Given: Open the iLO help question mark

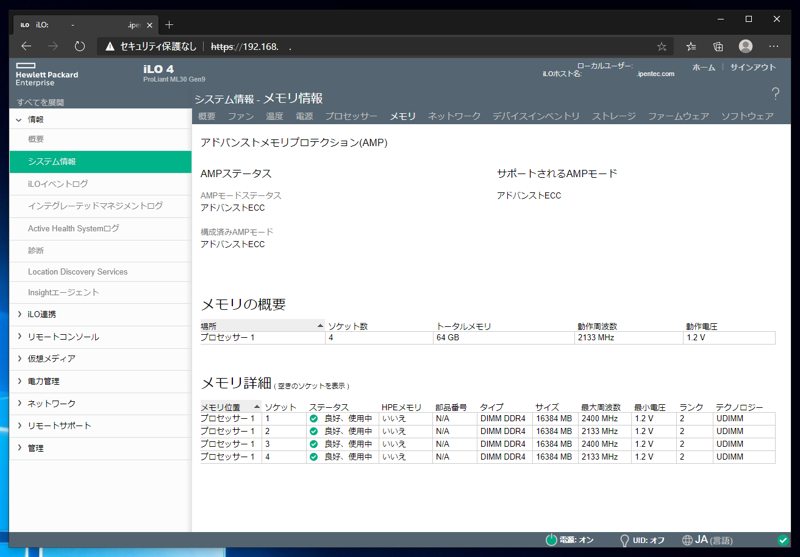Looking at the screenshot, I should tap(776, 93).
